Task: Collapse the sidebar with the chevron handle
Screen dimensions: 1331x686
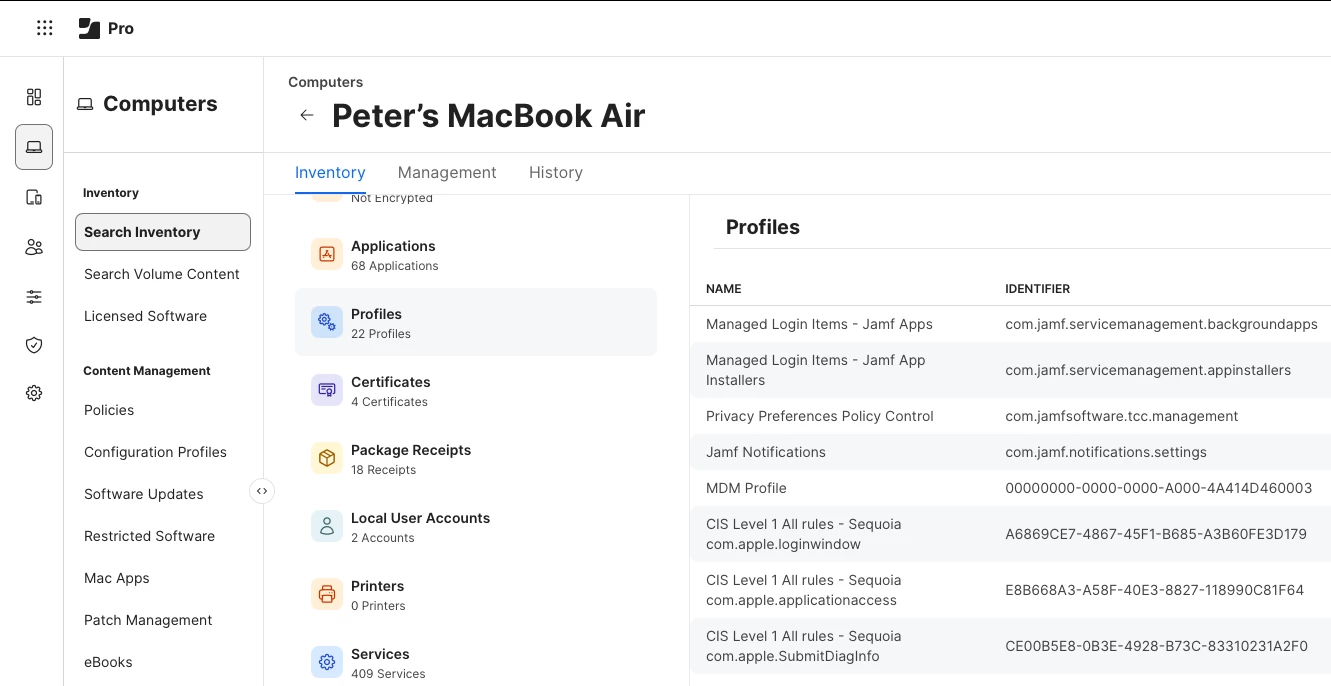Action: [262, 491]
